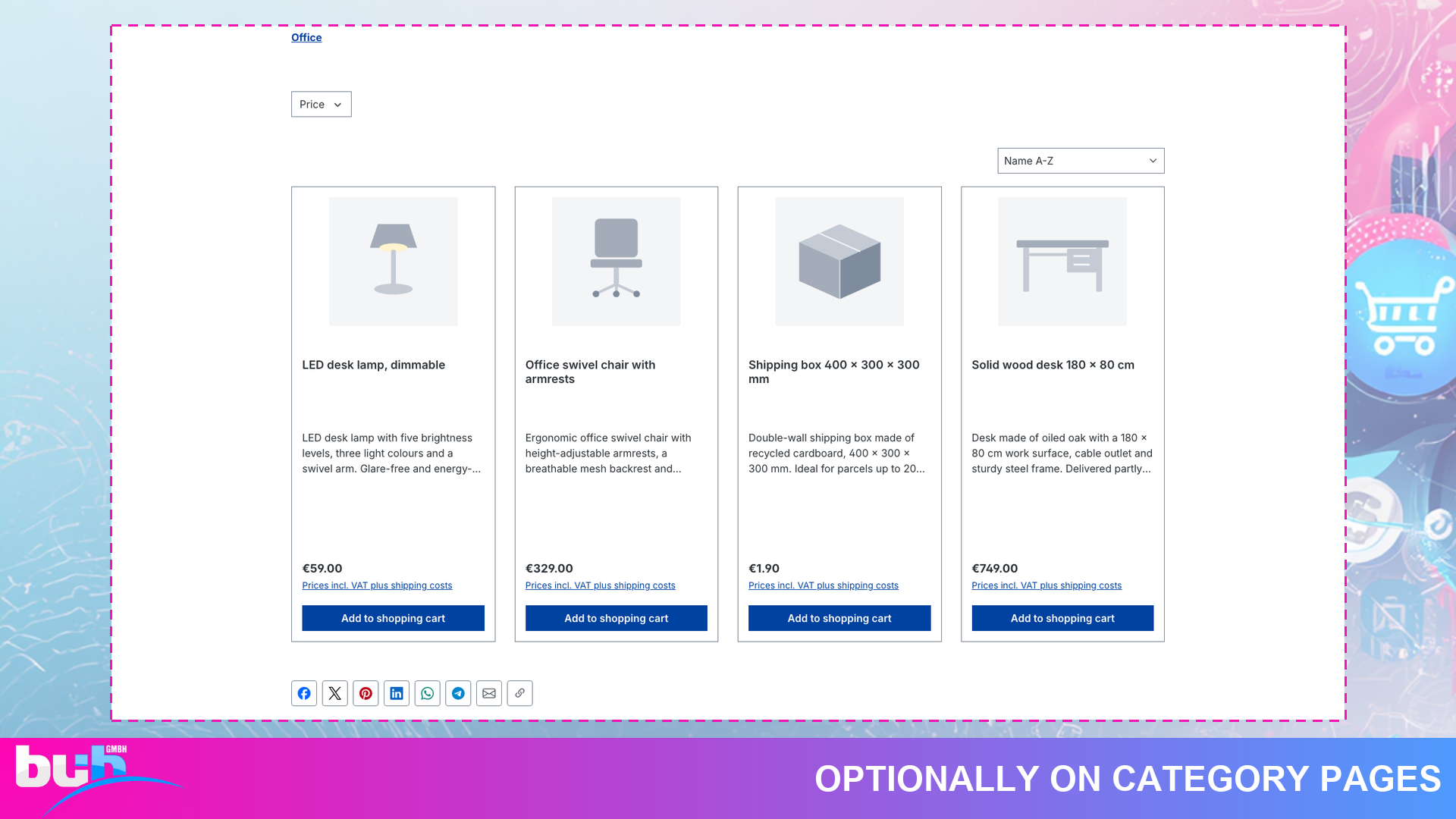Add office swivel chair to shopping cart
The height and width of the screenshot is (819, 1456).
617,618
